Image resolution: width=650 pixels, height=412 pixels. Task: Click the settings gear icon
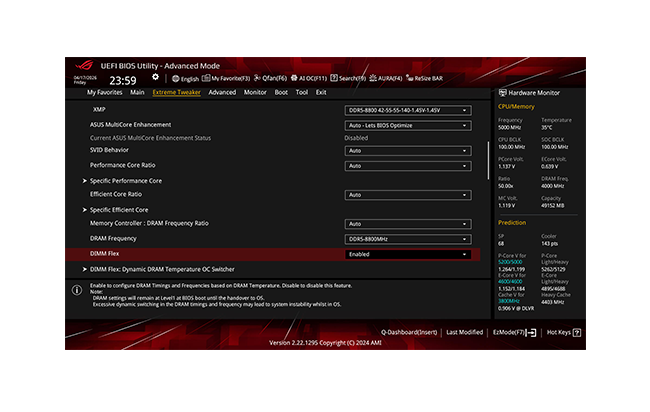point(155,77)
